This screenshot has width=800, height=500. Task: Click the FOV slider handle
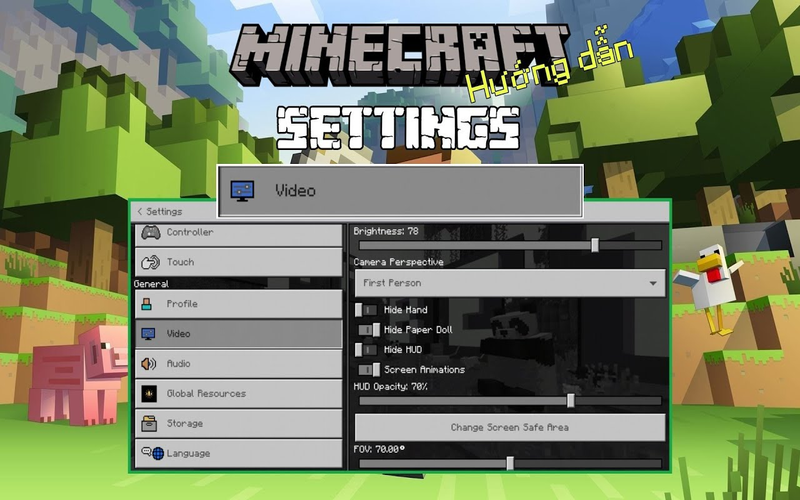[x=510, y=463]
